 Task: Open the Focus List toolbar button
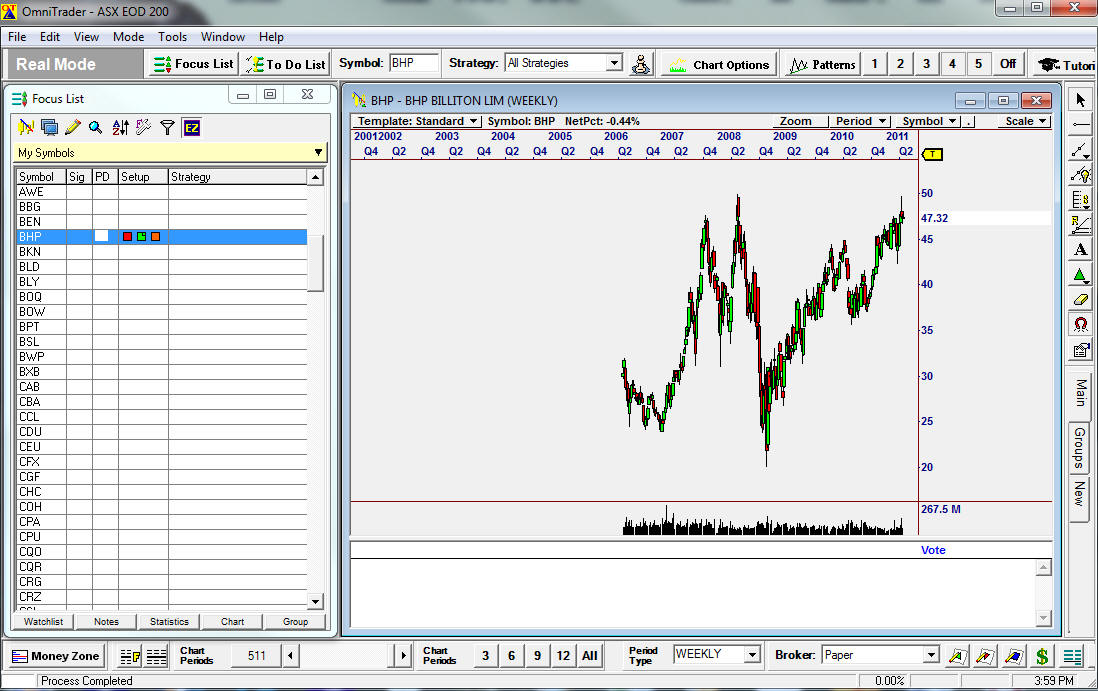[x=193, y=64]
